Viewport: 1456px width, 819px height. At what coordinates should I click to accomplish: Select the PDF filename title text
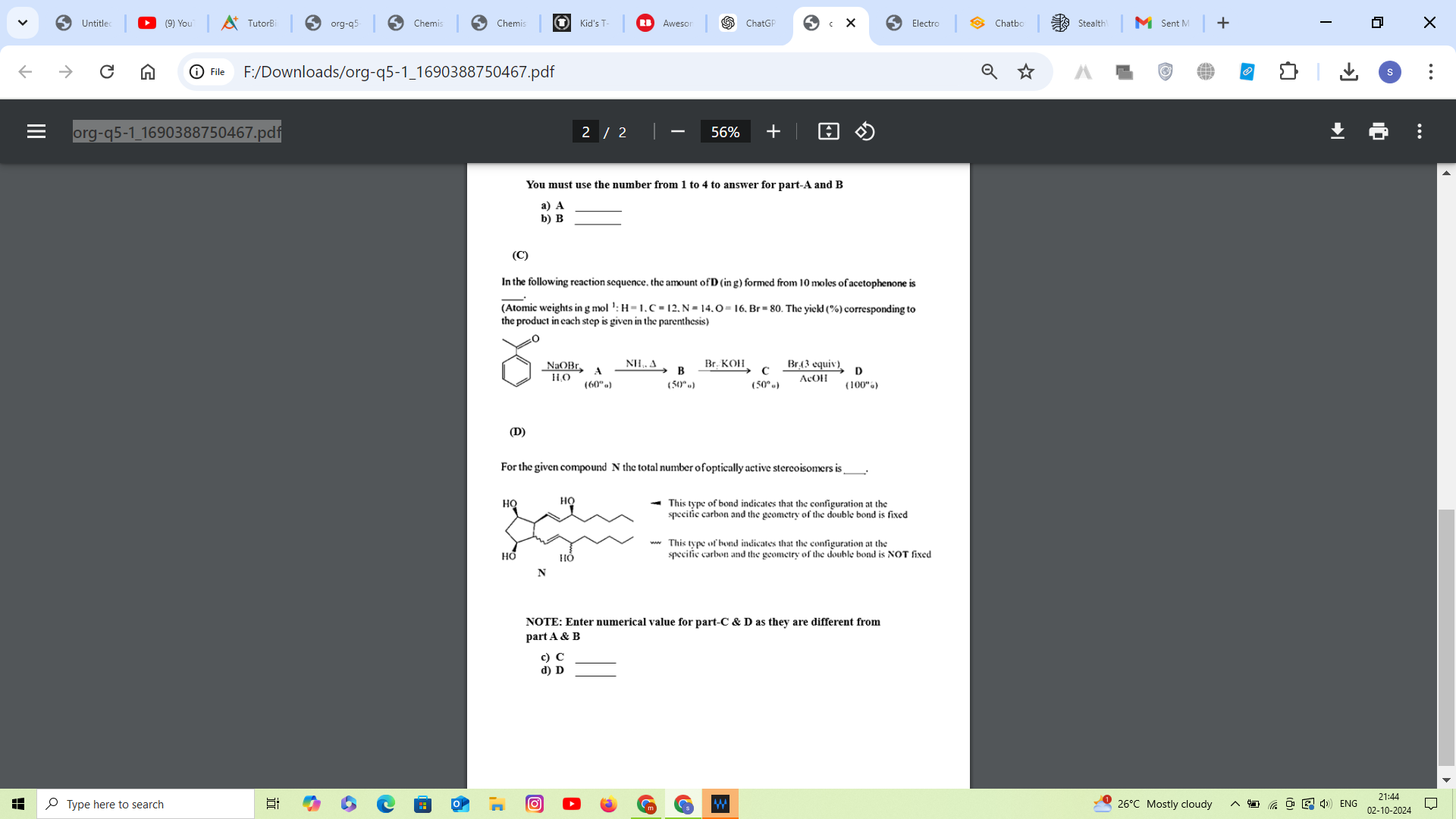tap(177, 132)
